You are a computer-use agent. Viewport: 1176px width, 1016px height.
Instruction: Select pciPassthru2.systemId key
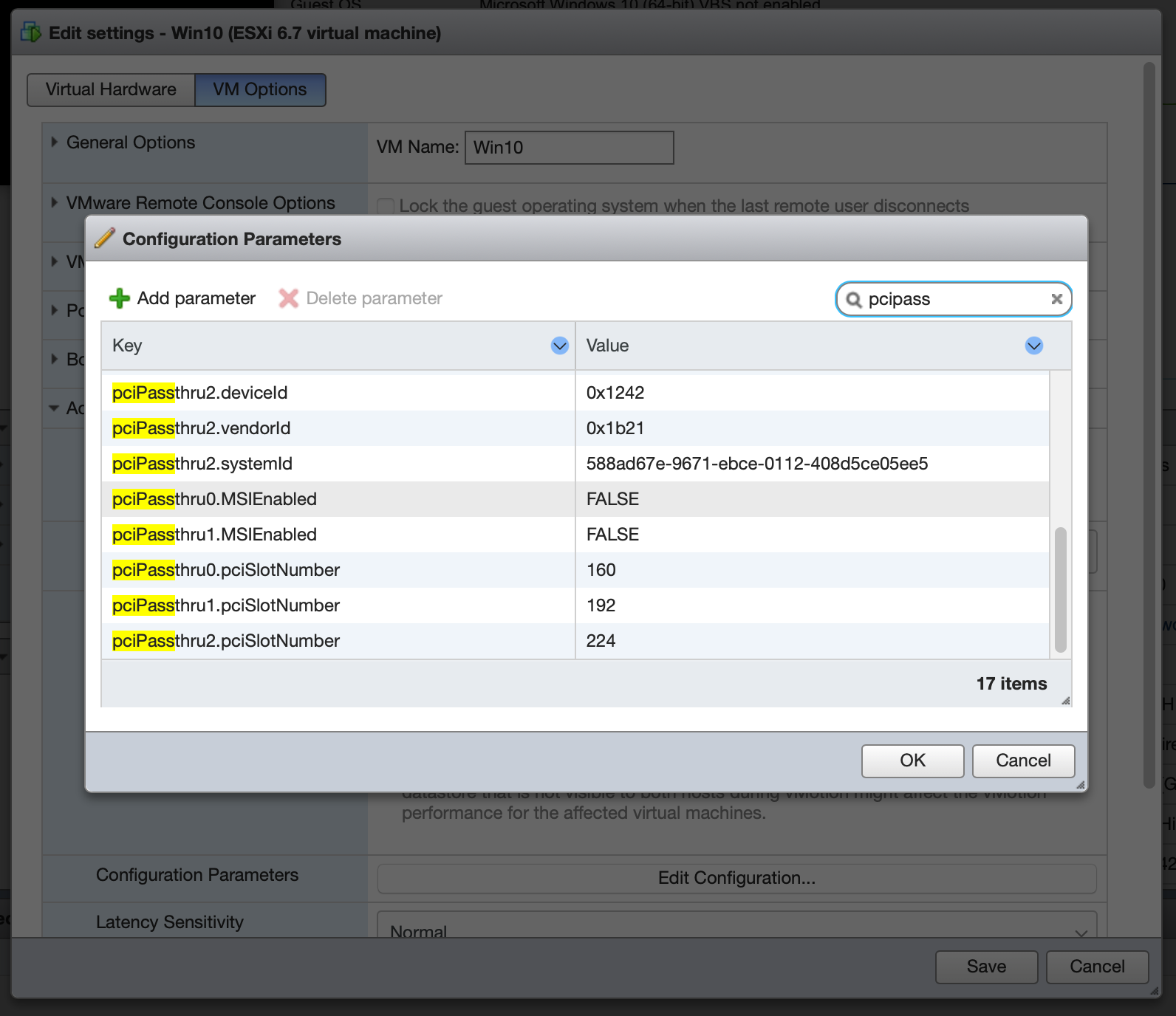click(202, 464)
